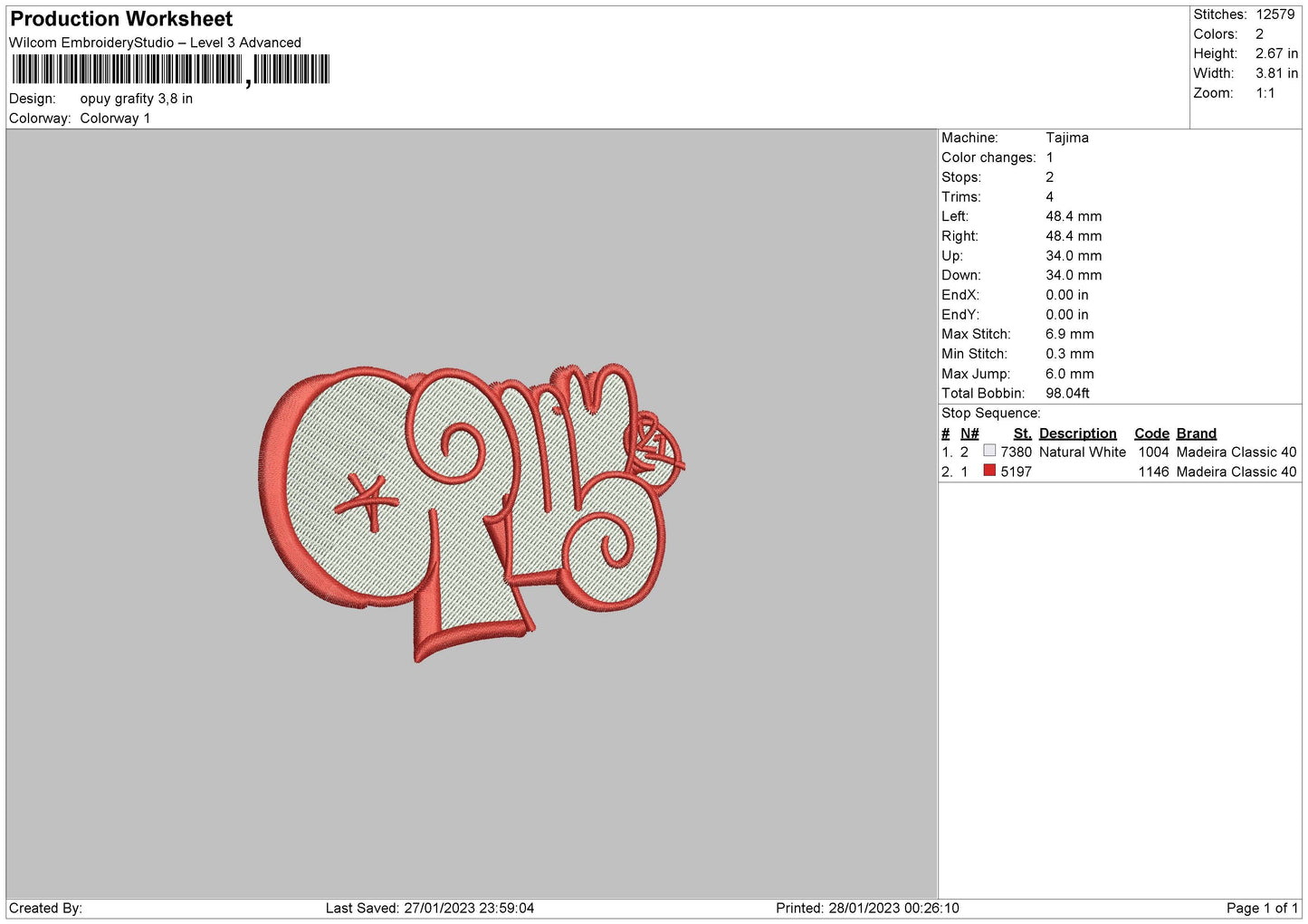
Task: Click the 'EndY:' label
Action: coord(960,315)
